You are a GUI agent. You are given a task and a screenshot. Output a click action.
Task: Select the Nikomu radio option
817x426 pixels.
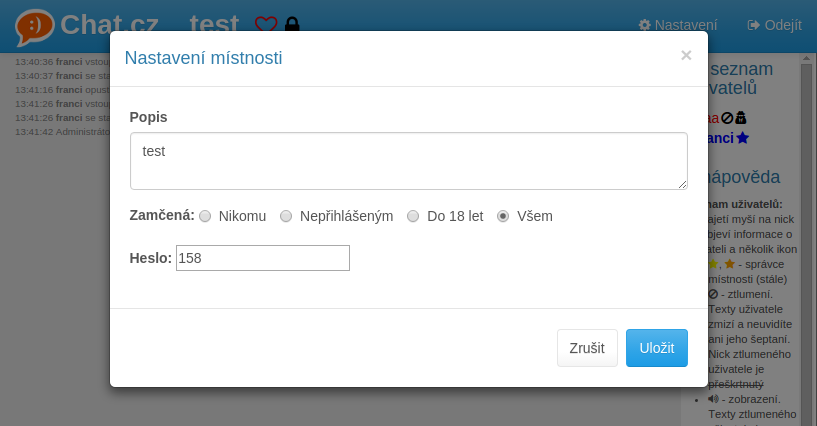[205, 216]
